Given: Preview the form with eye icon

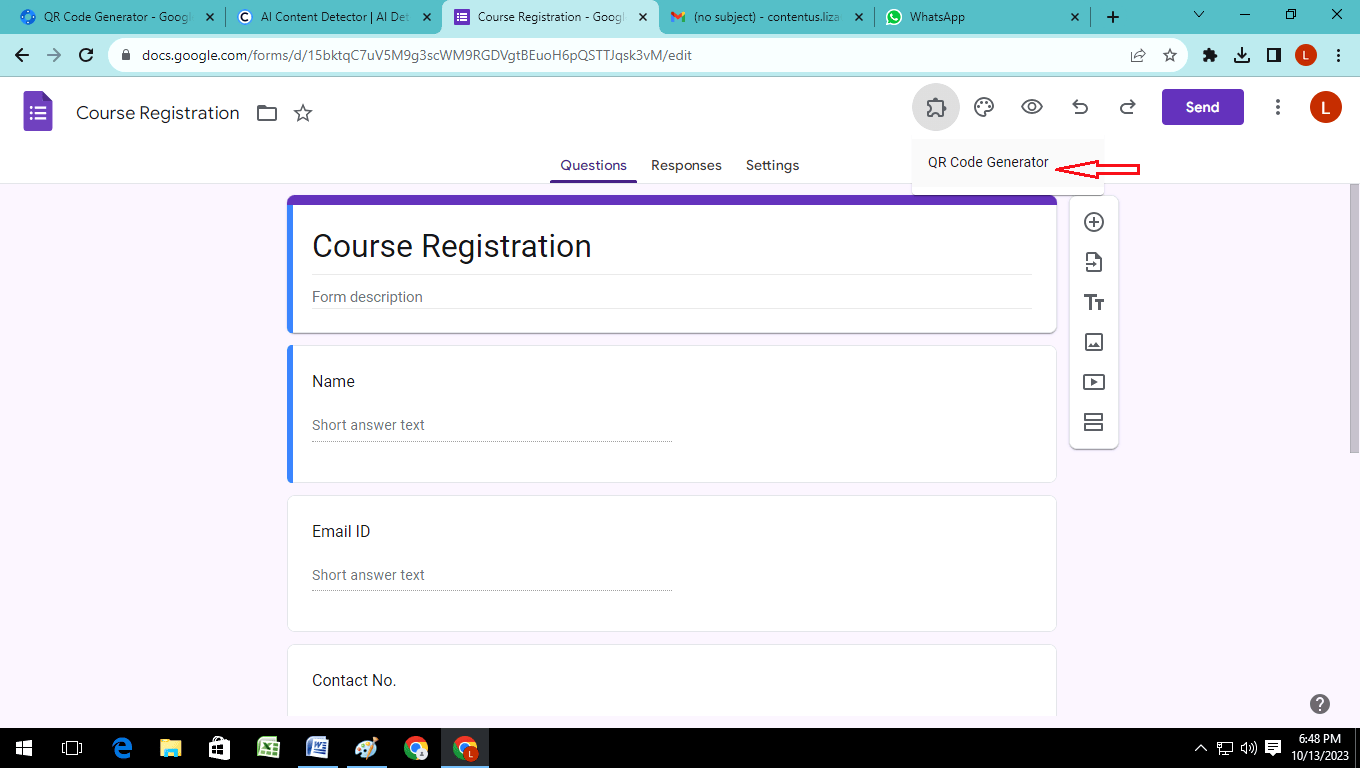Looking at the screenshot, I should pyautogui.click(x=1032, y=107).
